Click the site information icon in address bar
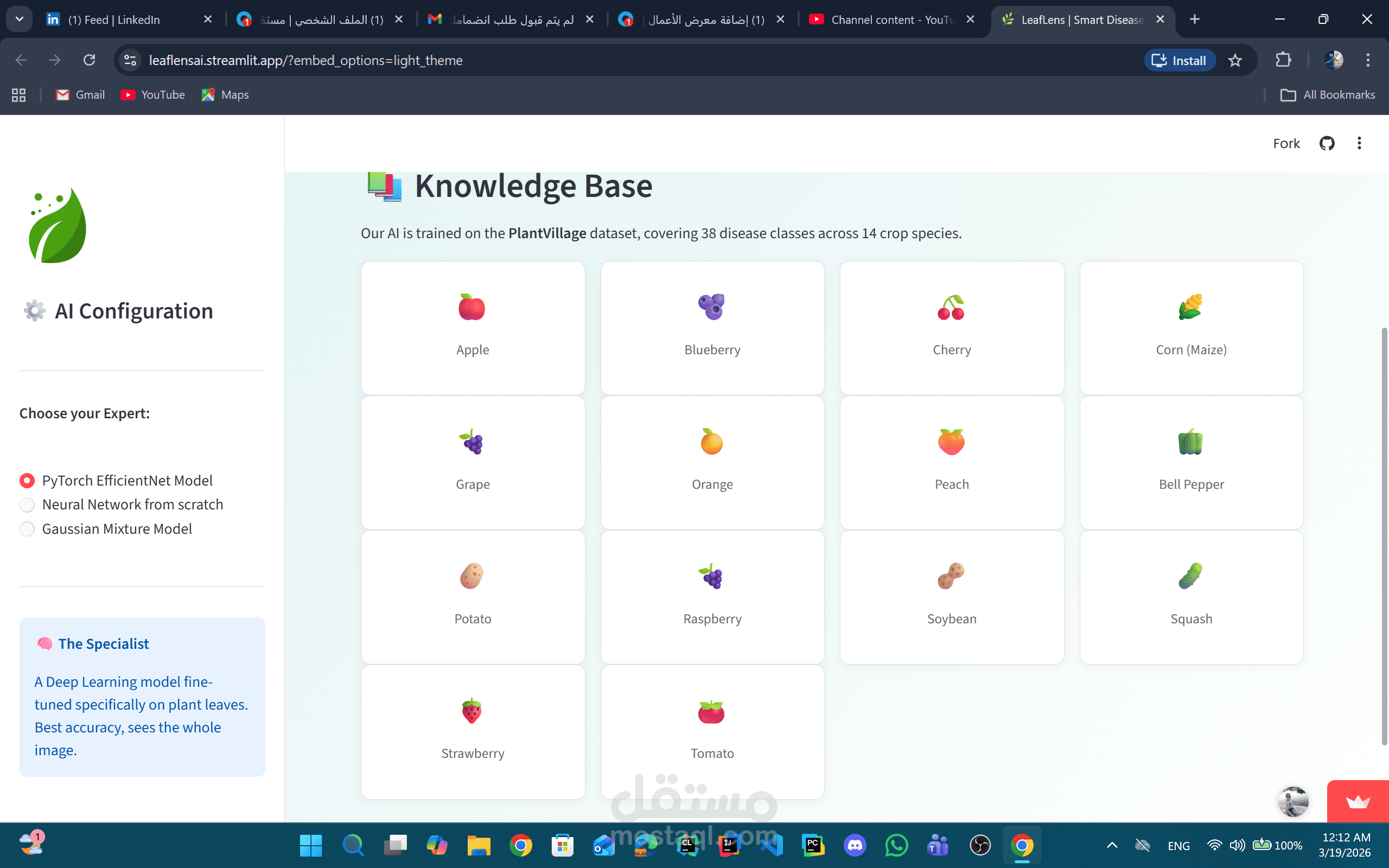This screenshot has width=1389, height=868. pyautogui.click(x=130, y=60)
